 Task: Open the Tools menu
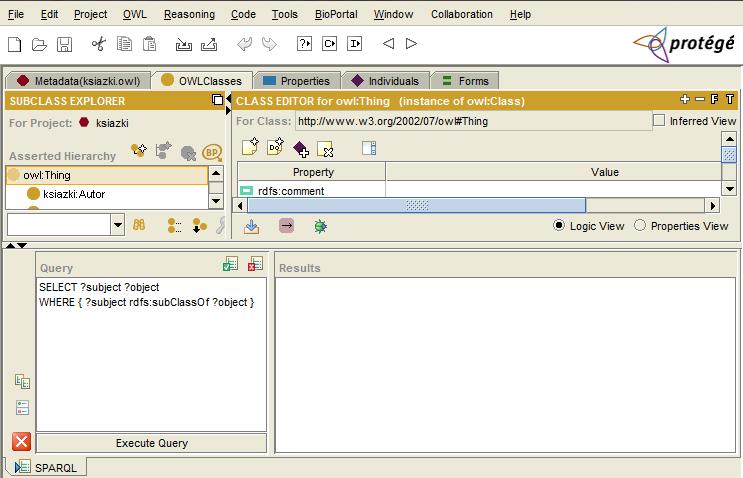(284, 14)
